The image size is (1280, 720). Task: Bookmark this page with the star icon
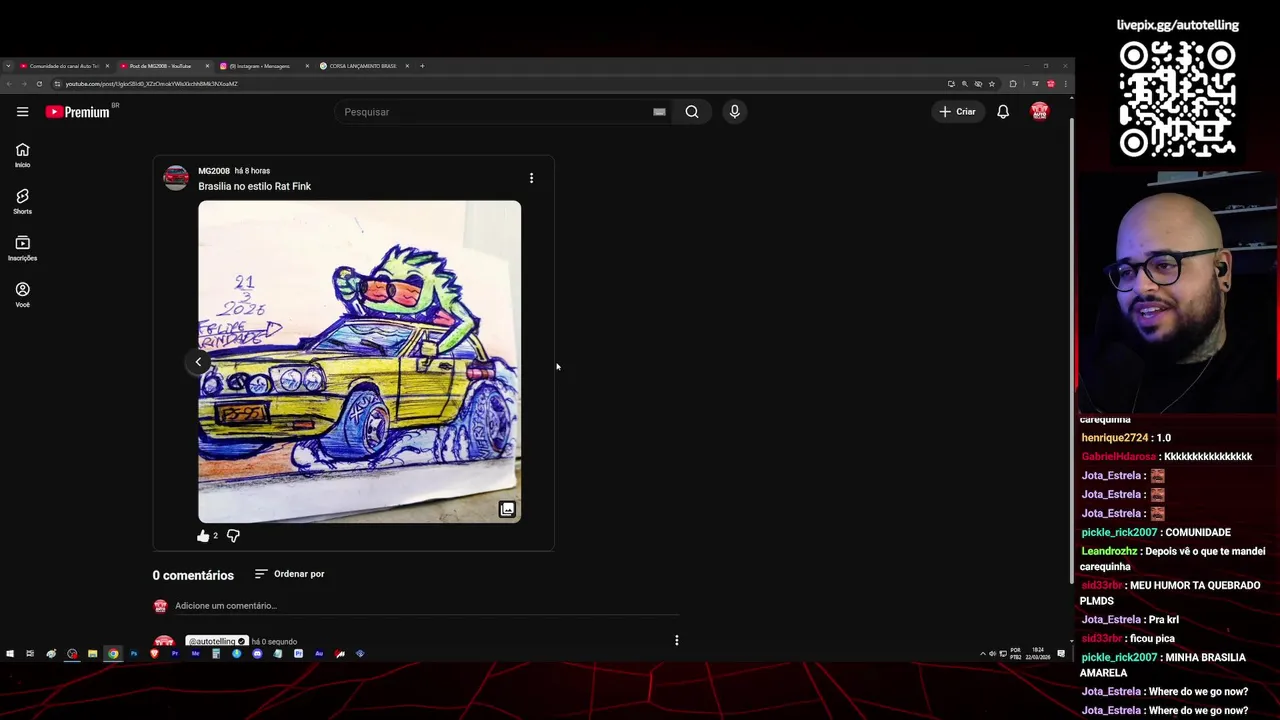pyautogui.click(x=992, y=84)
